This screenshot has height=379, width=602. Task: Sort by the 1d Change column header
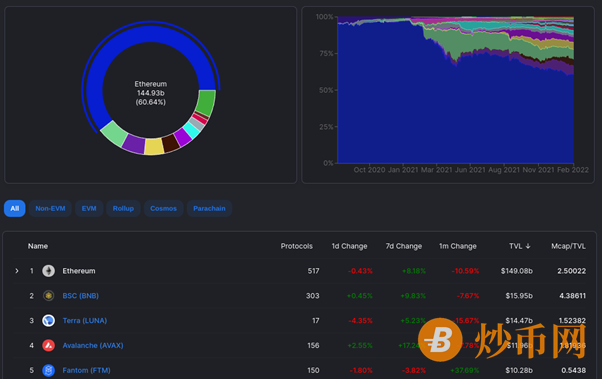click(349, 246)
